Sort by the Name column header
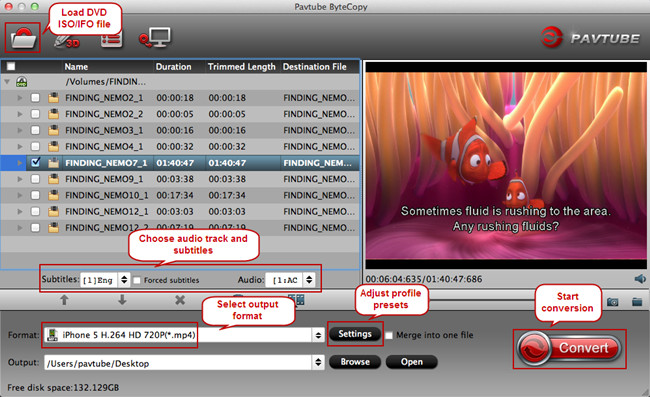The image size is (650, 397). [76, 67]
